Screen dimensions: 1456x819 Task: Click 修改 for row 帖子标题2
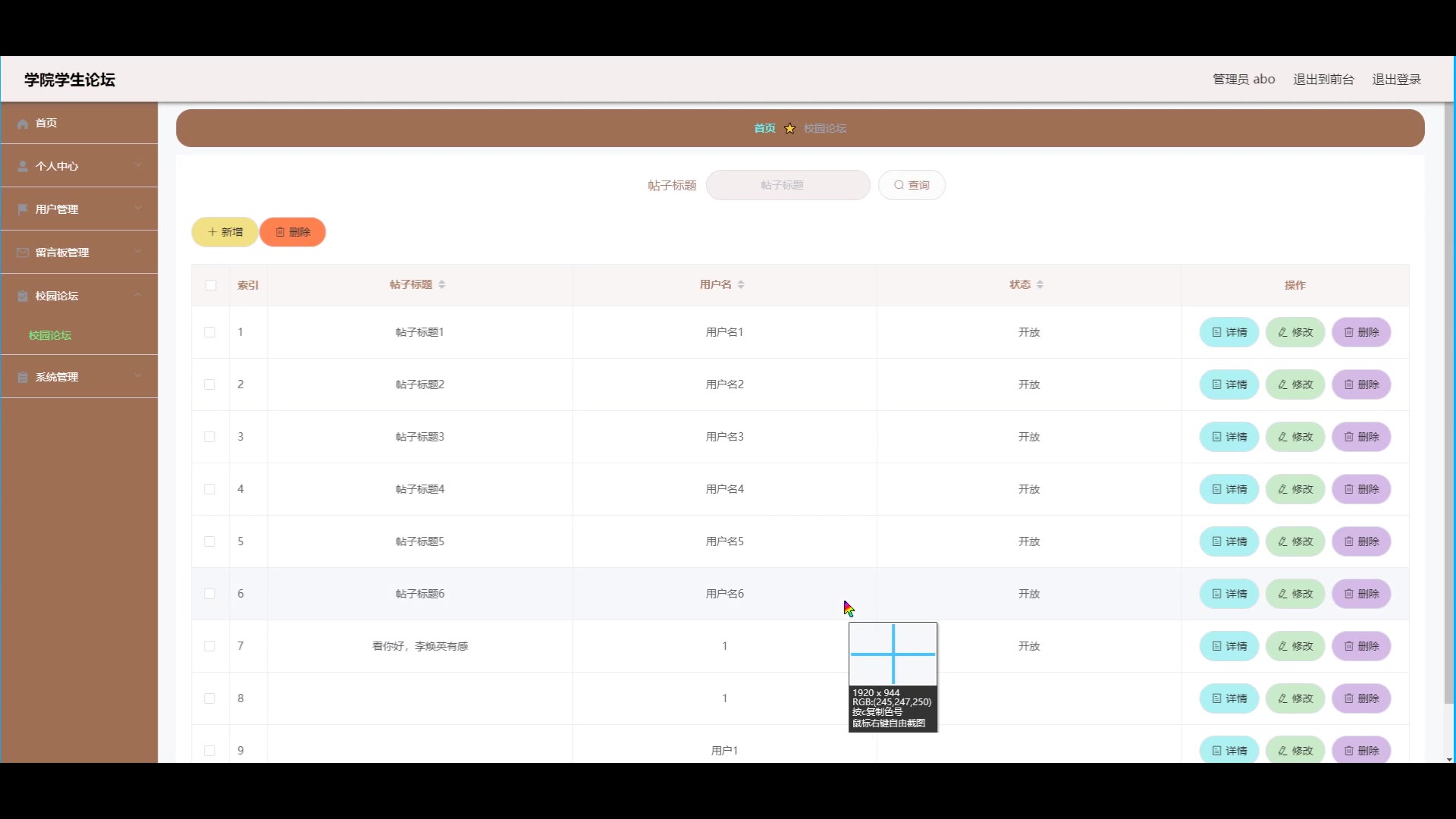click(1295, 384)
